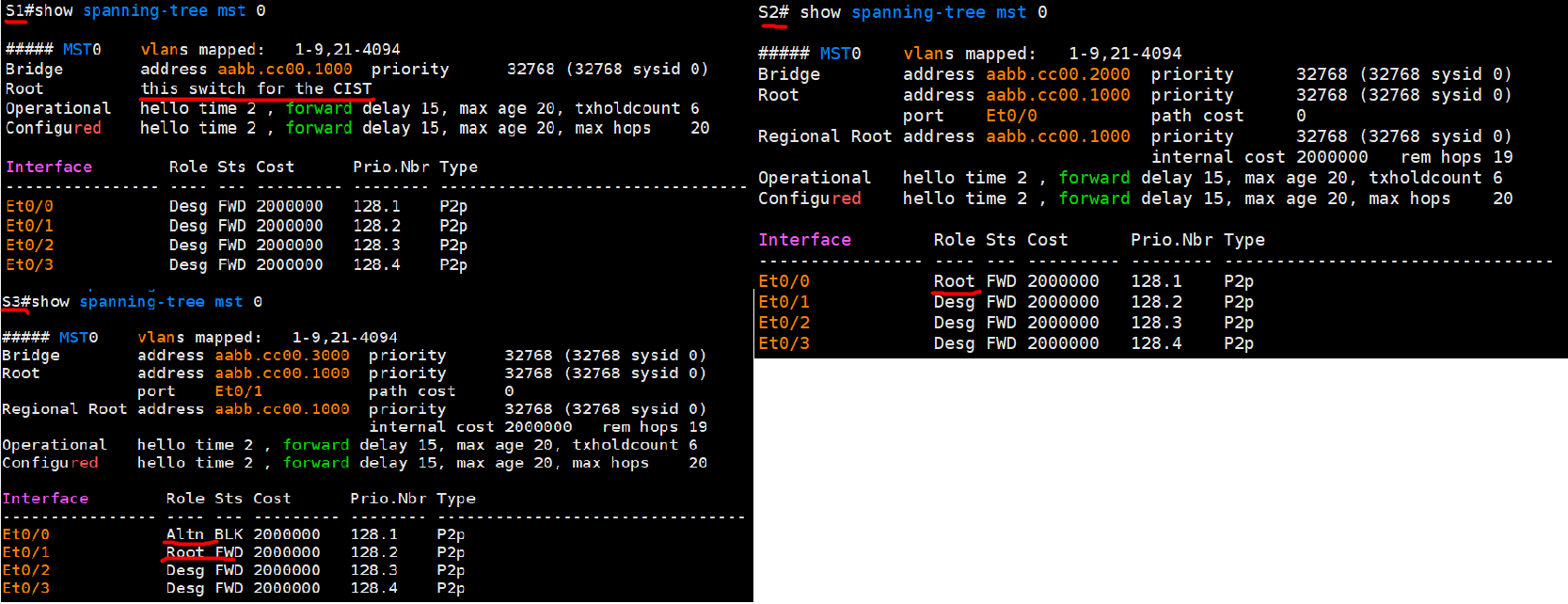Click the S1# prompt at top left
Image resolution: width=1568 pixels, height=604 pixels.
click(x=19, y=10)
